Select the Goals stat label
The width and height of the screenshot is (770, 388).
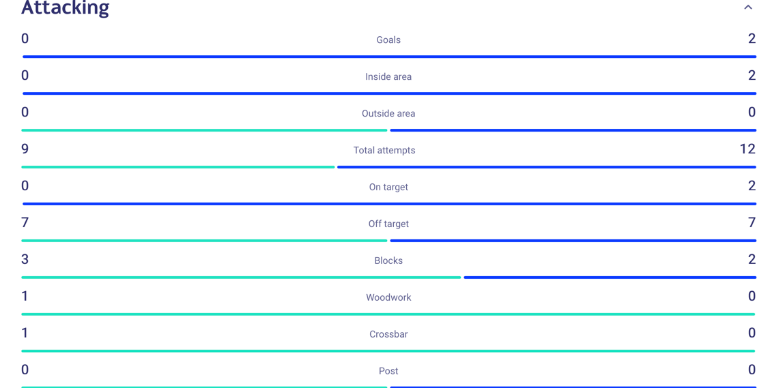click(x=388, y=40)
